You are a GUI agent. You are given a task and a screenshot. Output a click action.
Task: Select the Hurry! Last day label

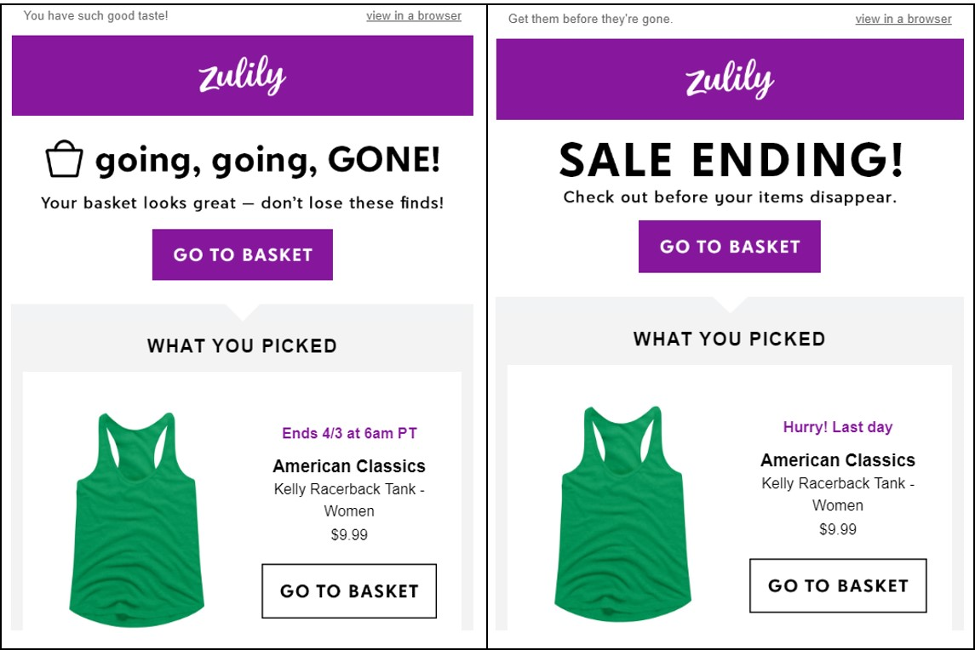pos(838,426)
